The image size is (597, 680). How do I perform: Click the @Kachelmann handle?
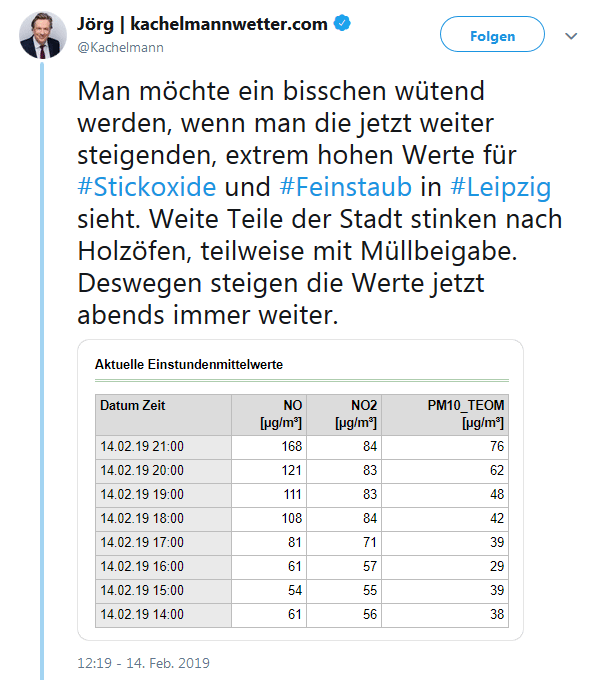[x=121, y=47]
